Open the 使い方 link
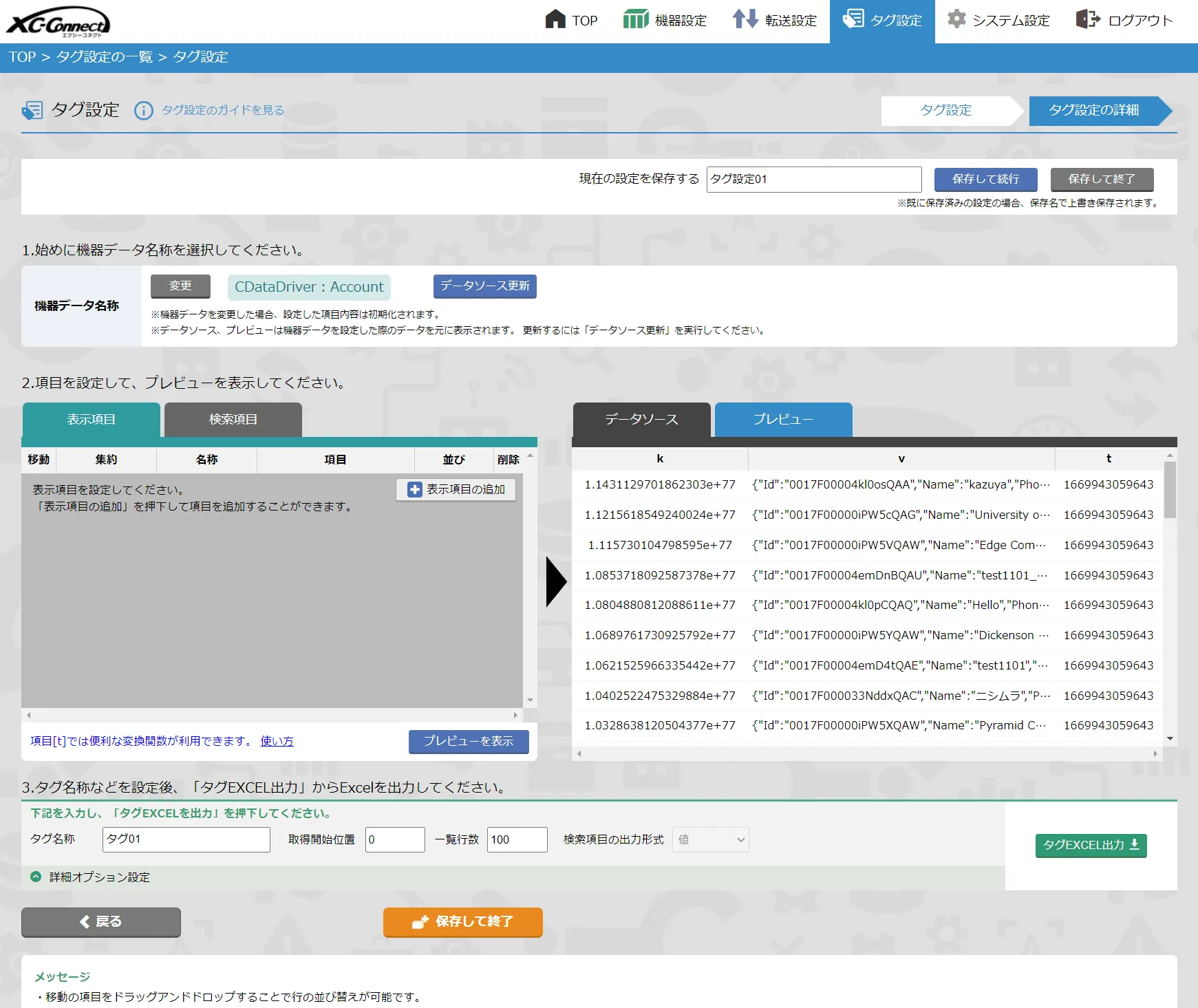 click(x=277, y=741)
